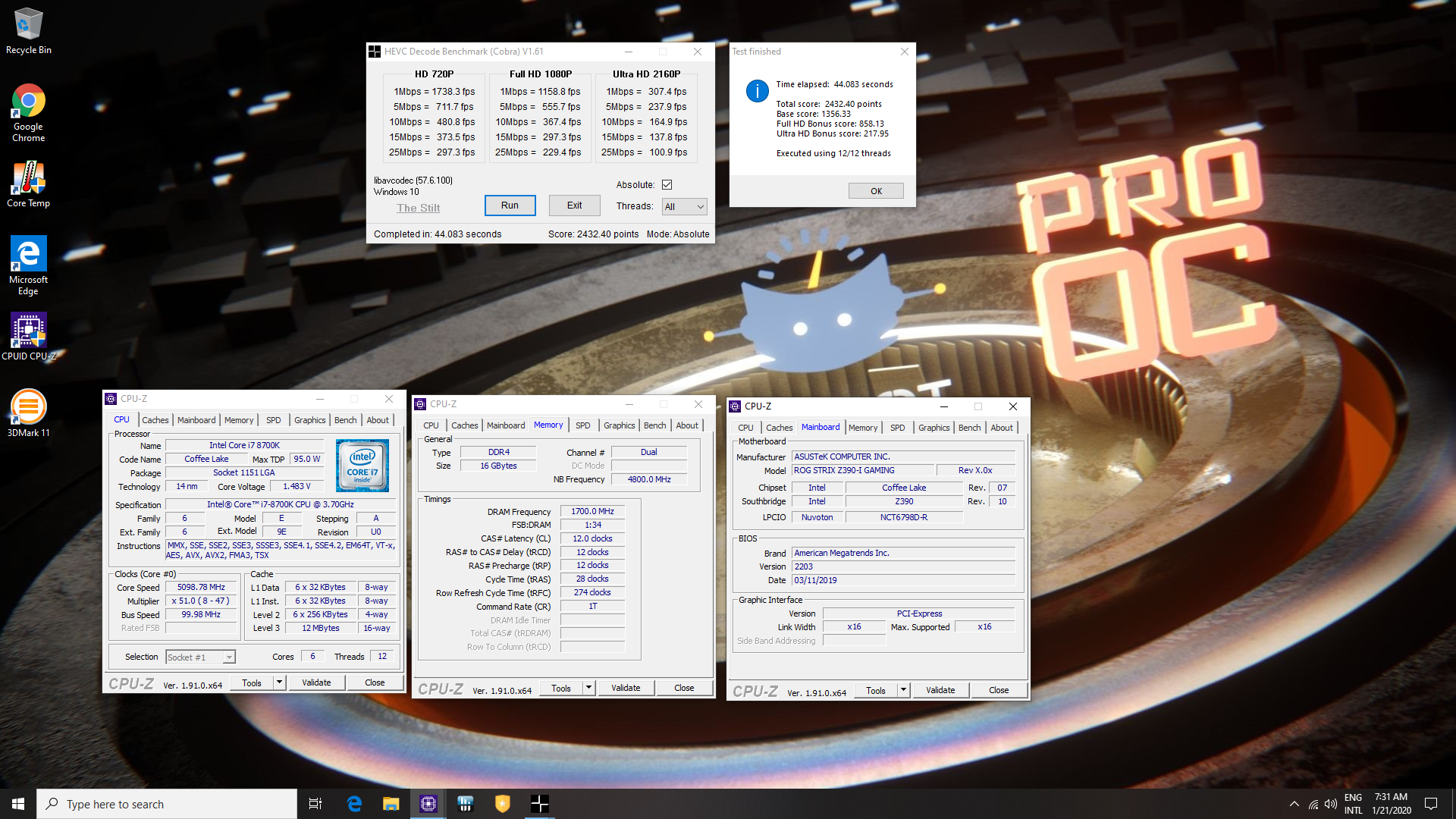Click the HEVC Benchmark title icon
This screenshot has width=1456, height=819.
375,52
